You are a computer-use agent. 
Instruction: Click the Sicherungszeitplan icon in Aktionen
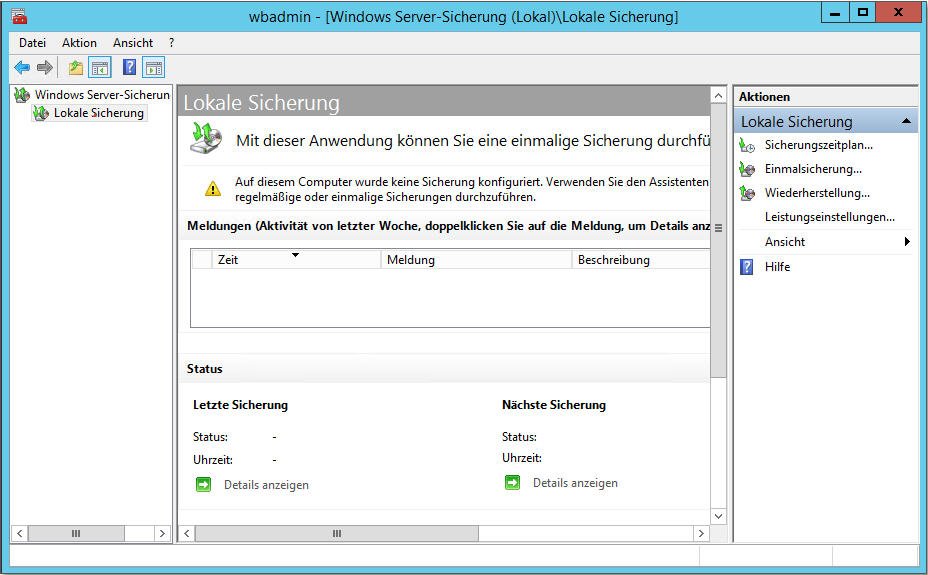(747, 145)
